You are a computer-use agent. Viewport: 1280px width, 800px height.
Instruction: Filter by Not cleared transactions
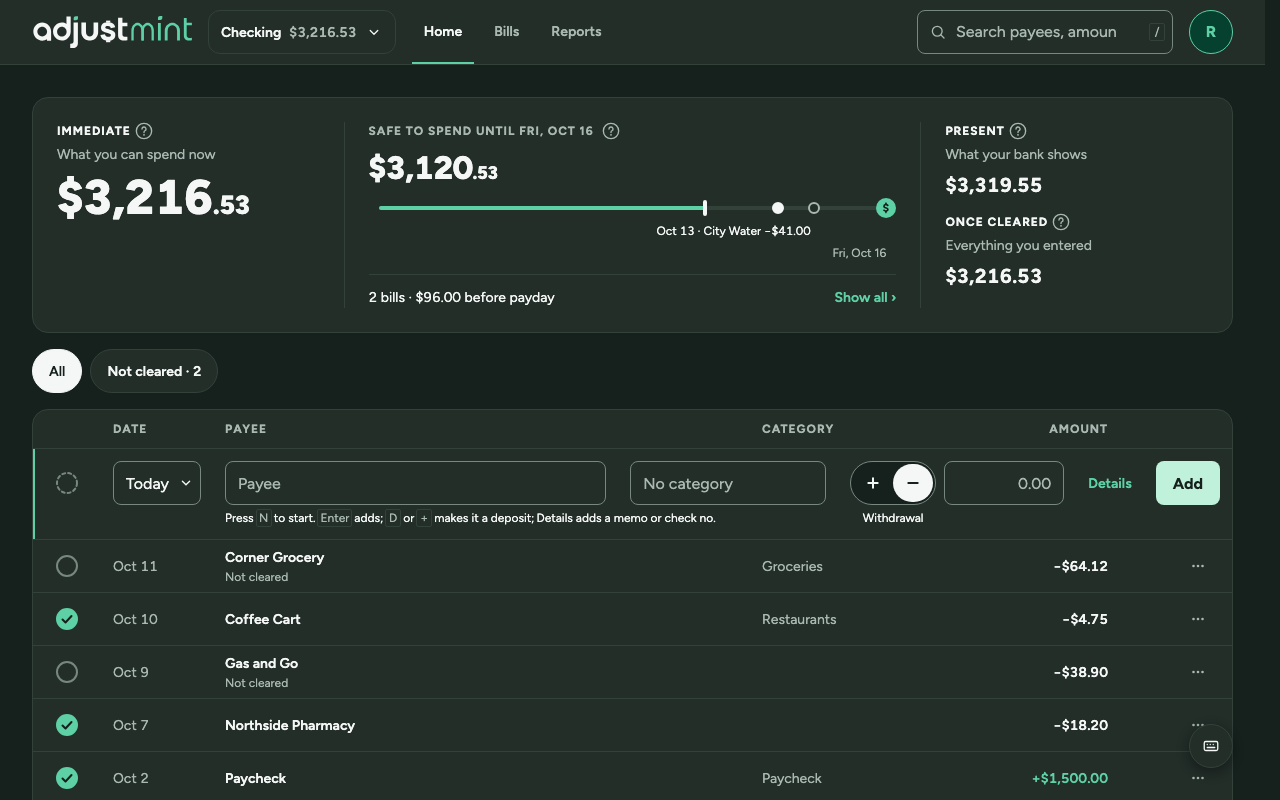click(x=154, y=371)
